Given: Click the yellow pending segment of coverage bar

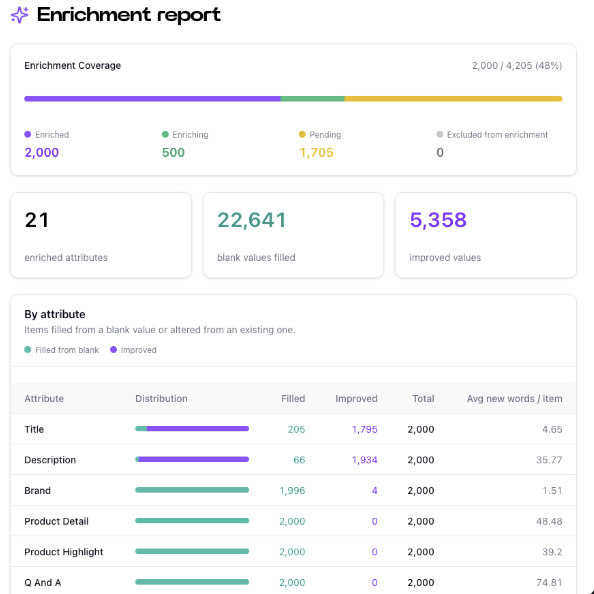Looking at the screenshot, I should pos(453,98).
